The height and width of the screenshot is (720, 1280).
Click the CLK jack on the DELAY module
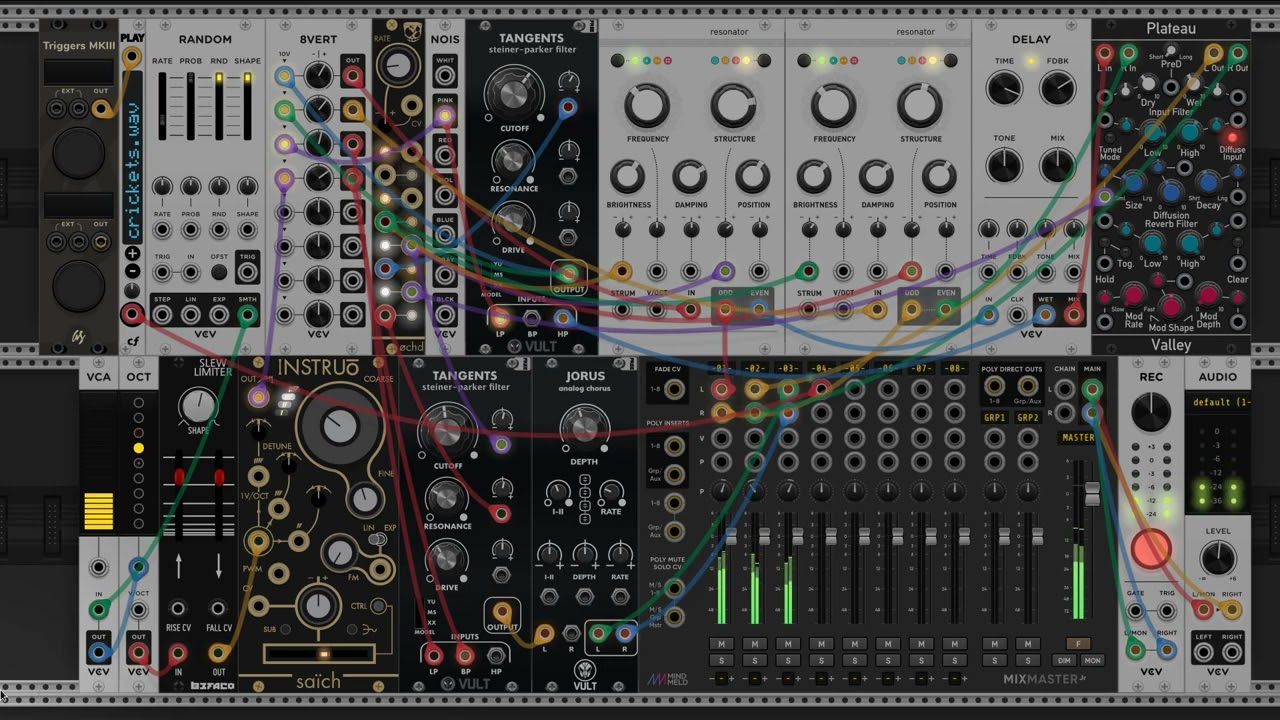click(x=1017, y=315)
